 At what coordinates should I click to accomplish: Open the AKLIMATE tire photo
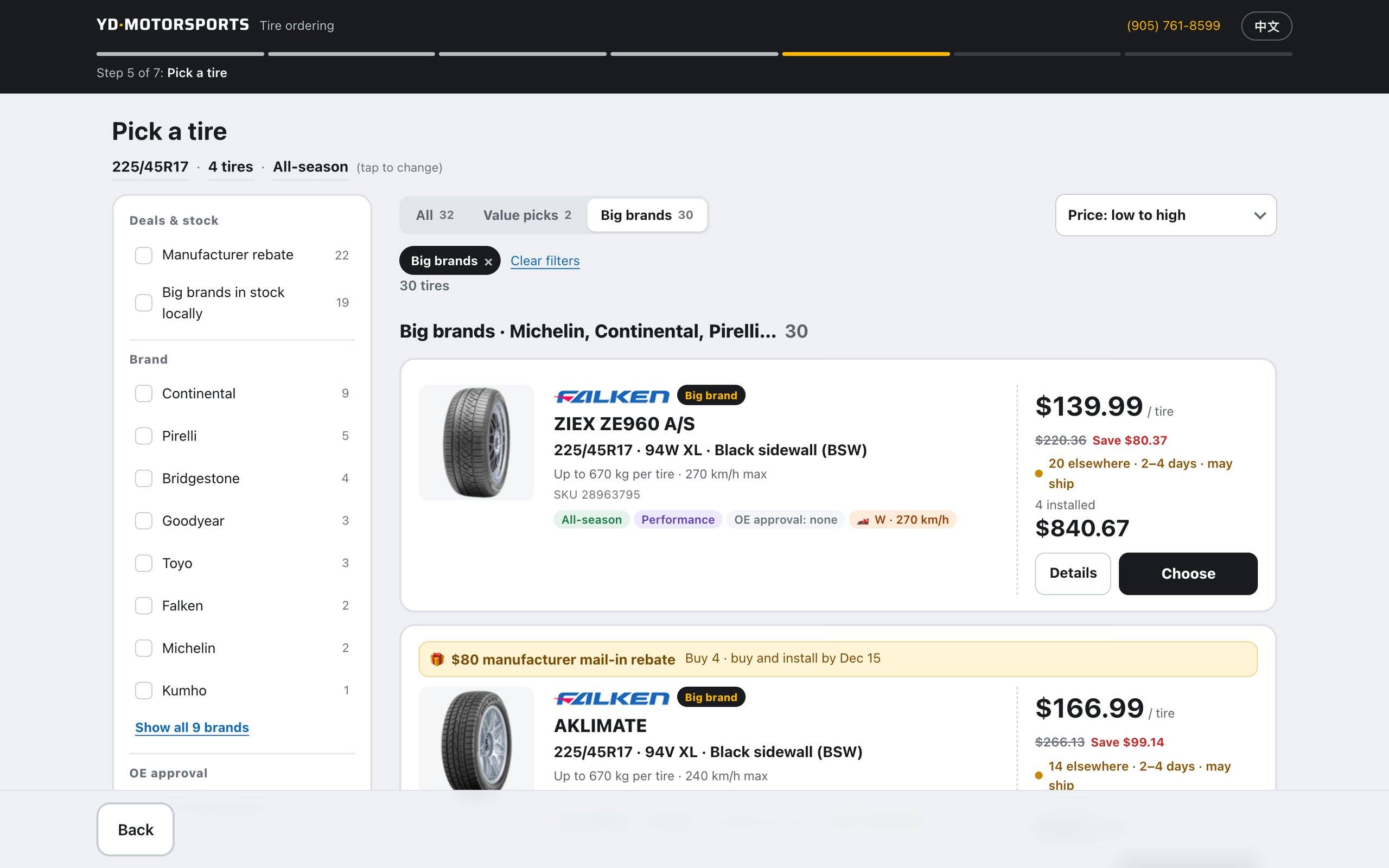click(x=476, y=738)
